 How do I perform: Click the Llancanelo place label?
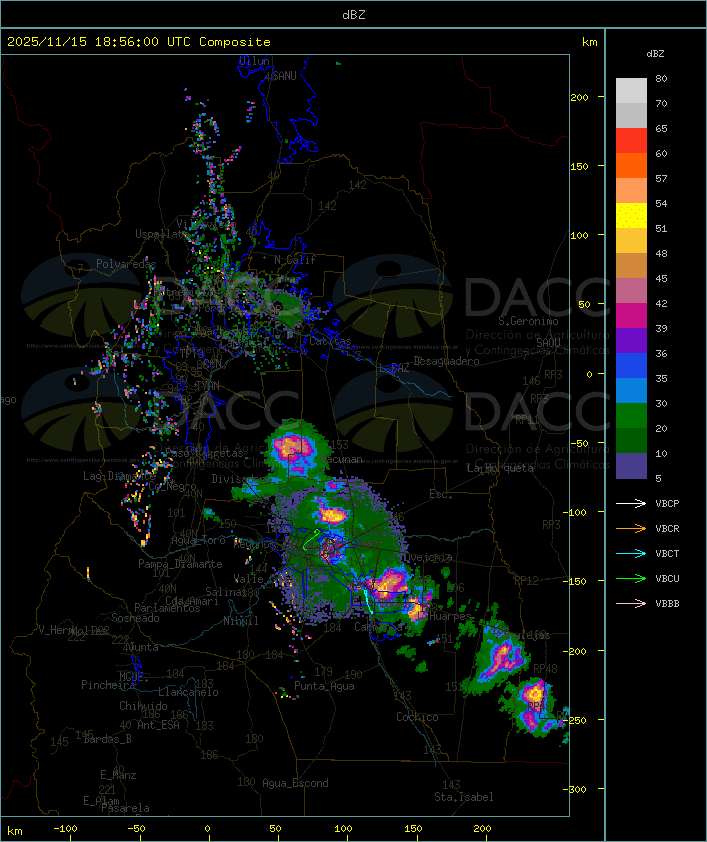(188, 692)
